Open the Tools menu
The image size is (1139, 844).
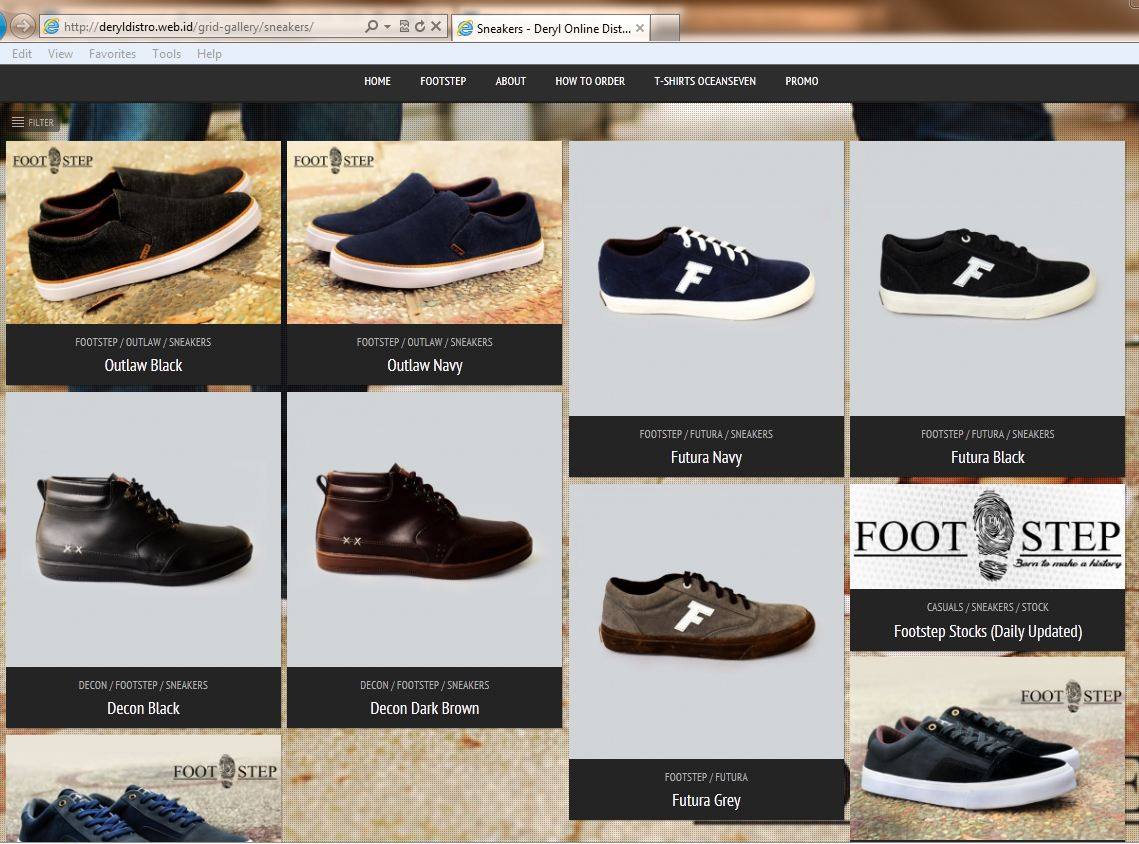click(x=166, y=54)
